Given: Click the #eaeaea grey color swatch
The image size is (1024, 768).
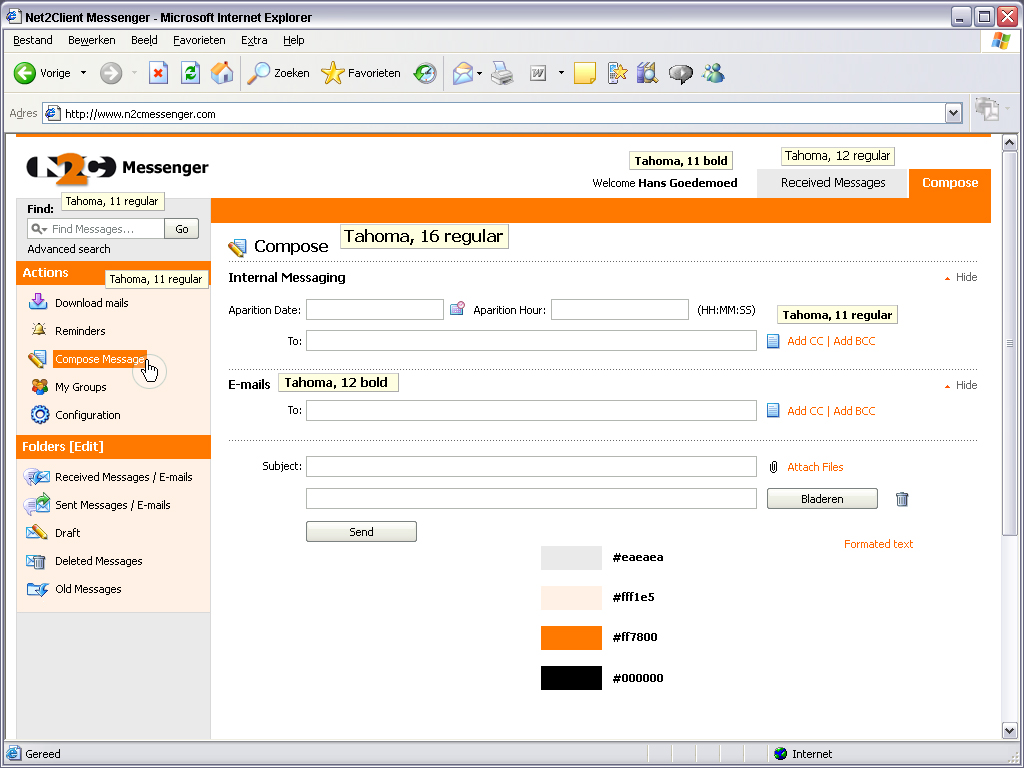Looking at the screenshot, I should (x=571, y=558).
